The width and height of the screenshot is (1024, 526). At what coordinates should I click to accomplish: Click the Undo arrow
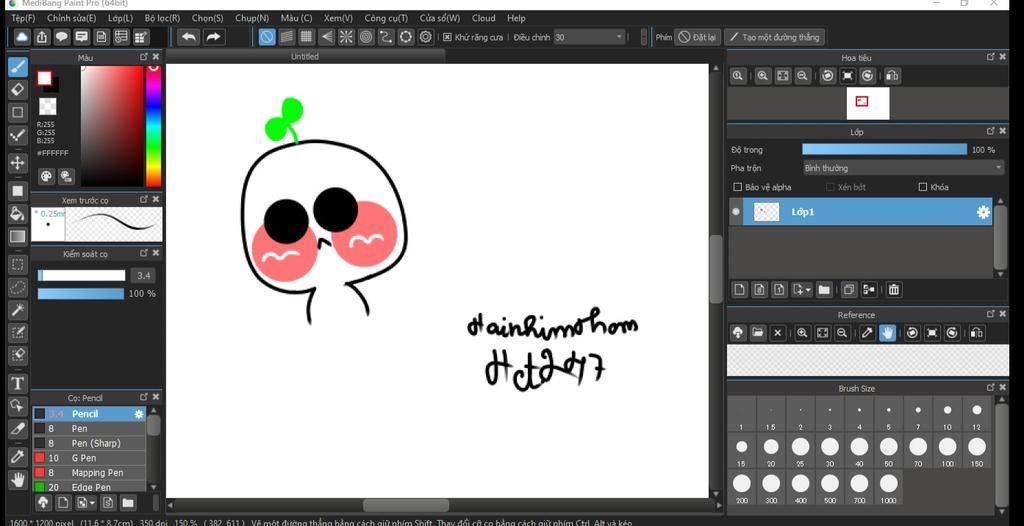pyautogui.click(x=189, y=37)
